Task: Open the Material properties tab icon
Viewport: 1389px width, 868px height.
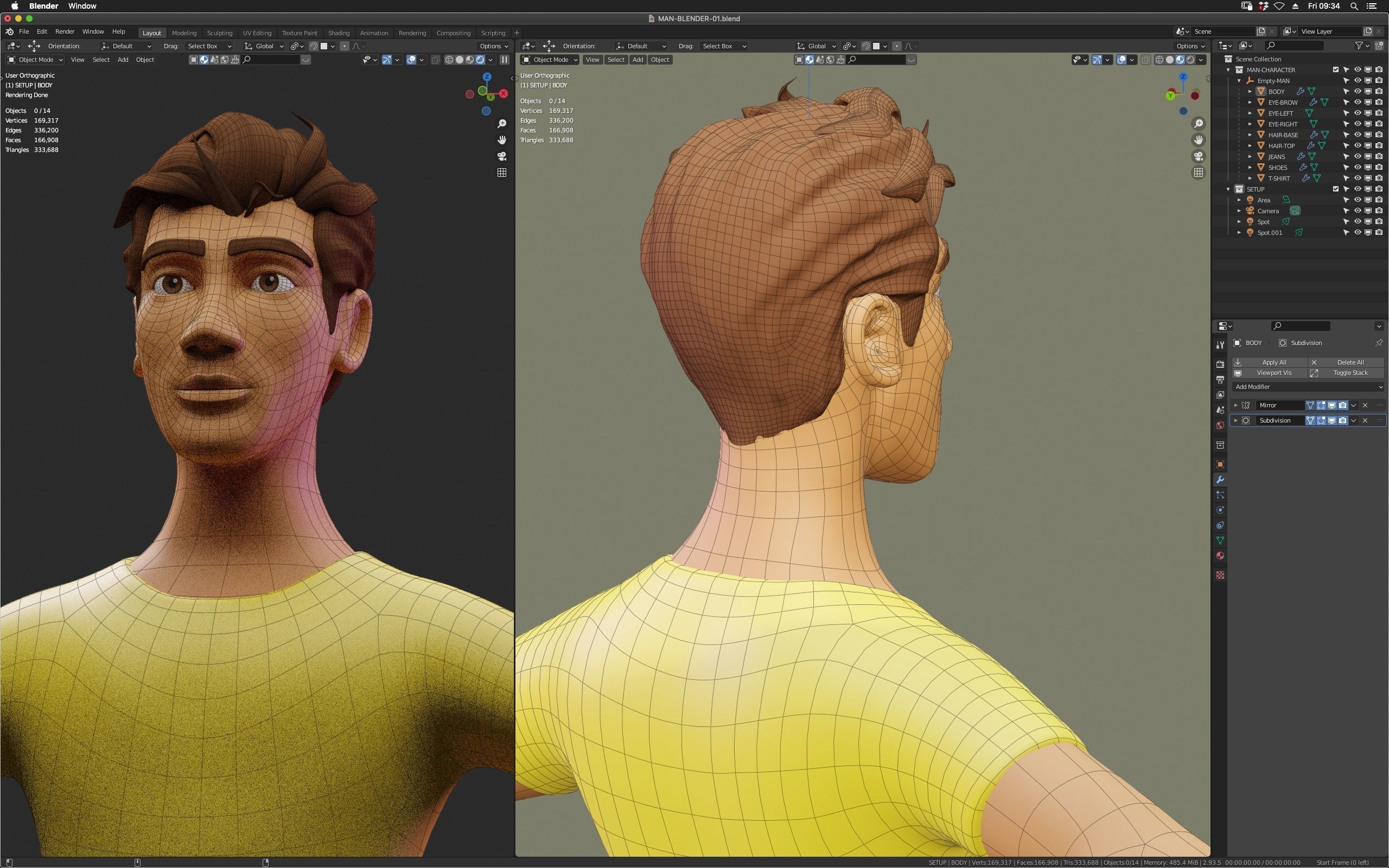Action: click(x=1220, y=556)
